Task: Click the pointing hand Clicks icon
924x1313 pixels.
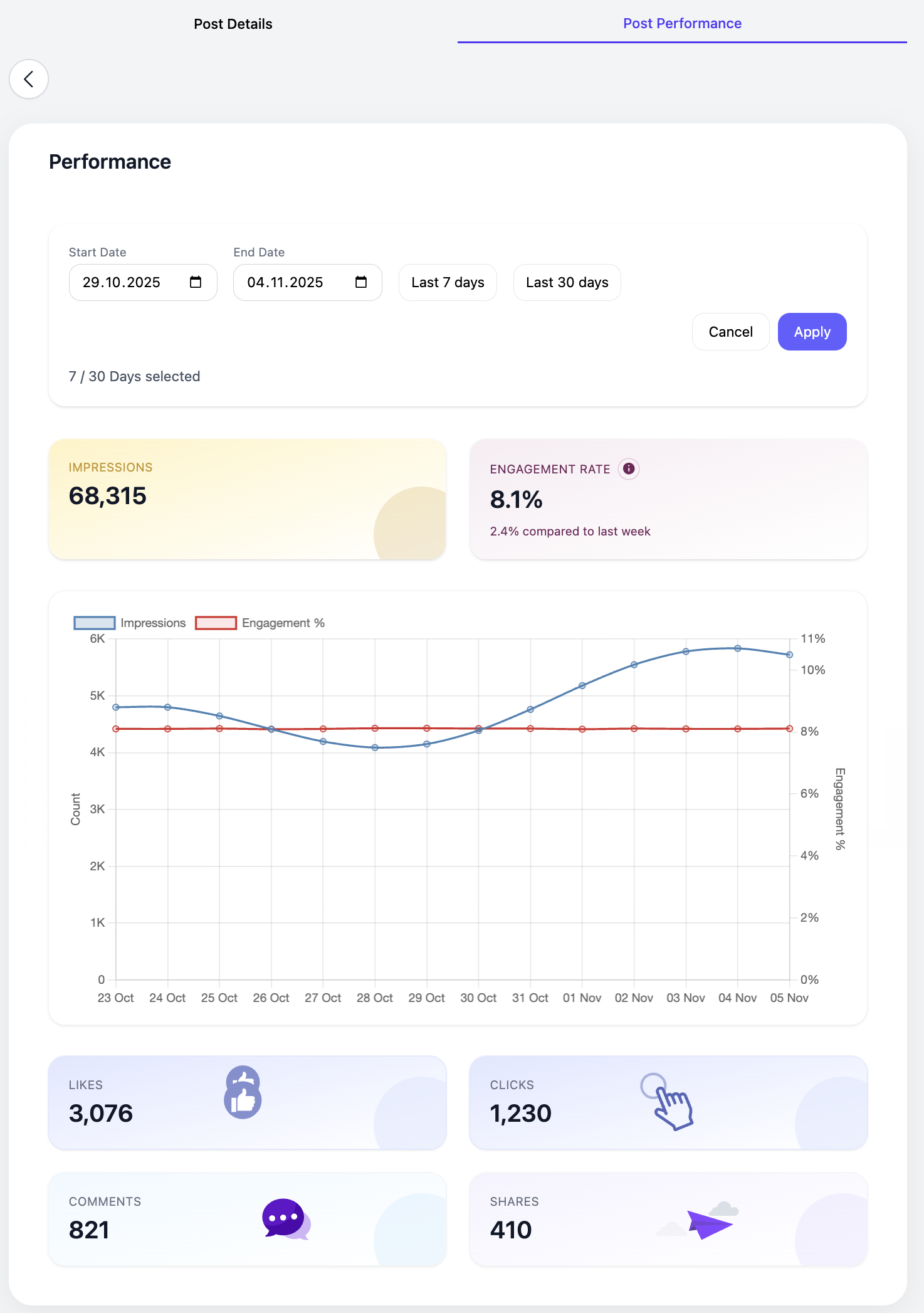Action: point(667,1102)
